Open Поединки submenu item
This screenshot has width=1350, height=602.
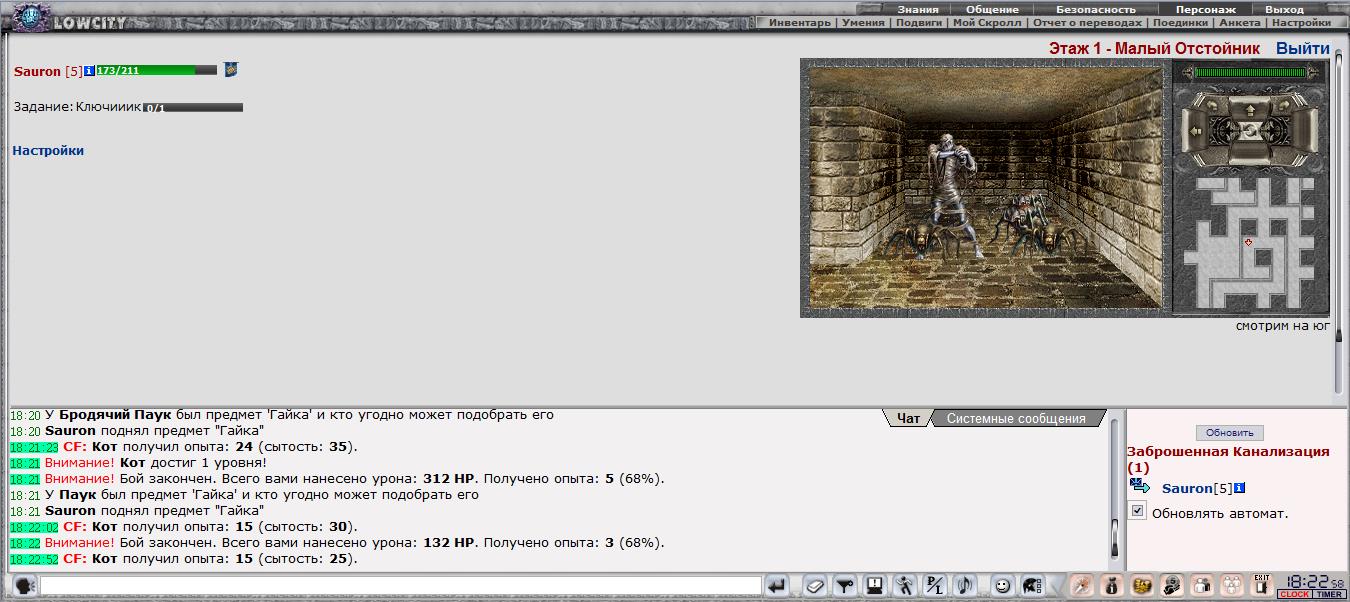pos(1180,22)
